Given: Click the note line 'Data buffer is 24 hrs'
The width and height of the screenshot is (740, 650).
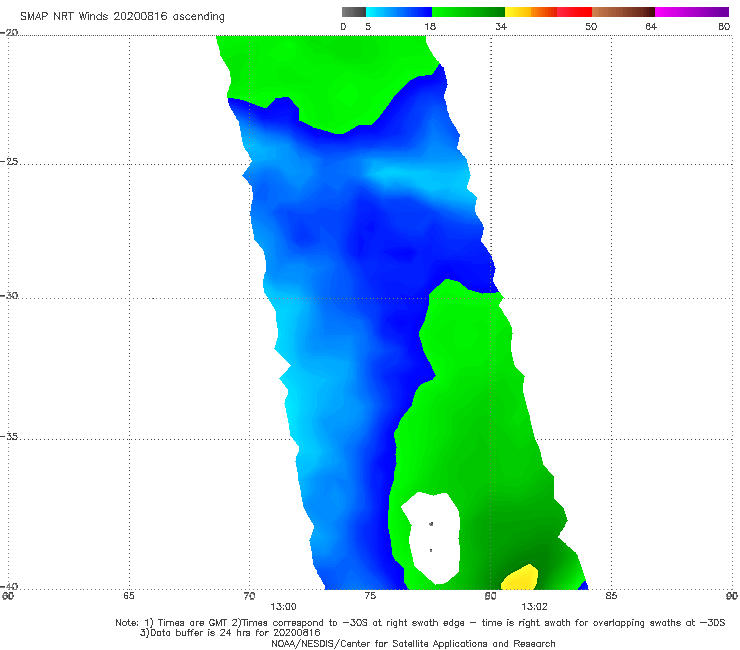Looking at the screenshot, I should click(230, 633).
